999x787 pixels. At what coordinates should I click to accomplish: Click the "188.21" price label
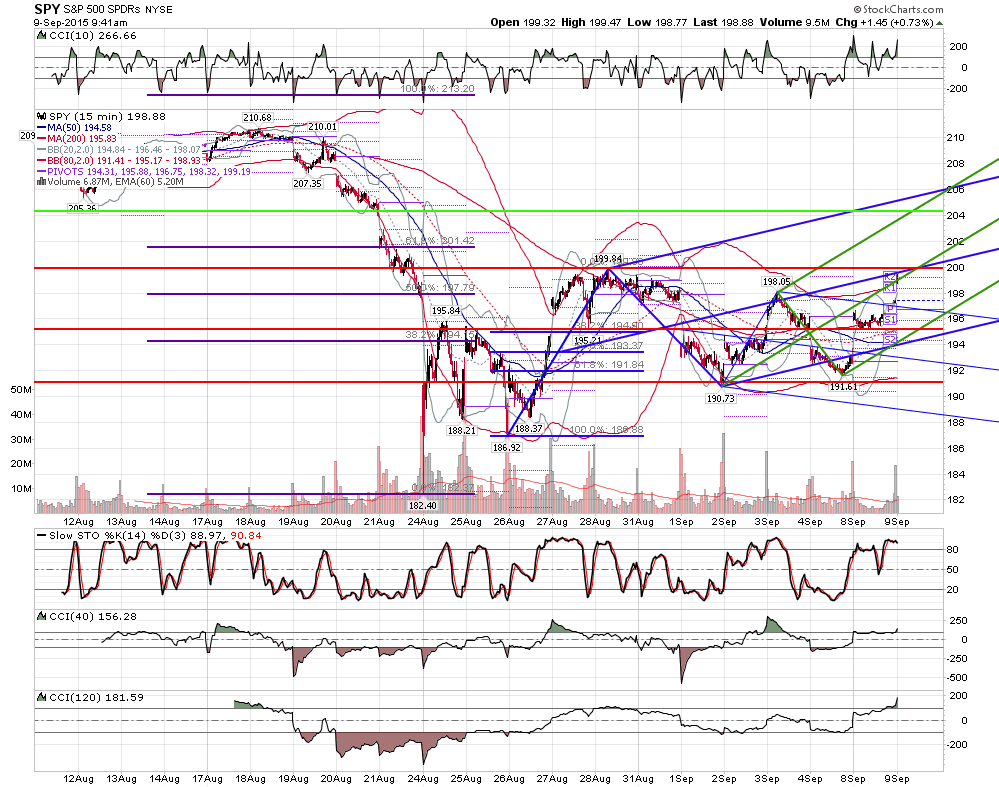click(462, 430)
